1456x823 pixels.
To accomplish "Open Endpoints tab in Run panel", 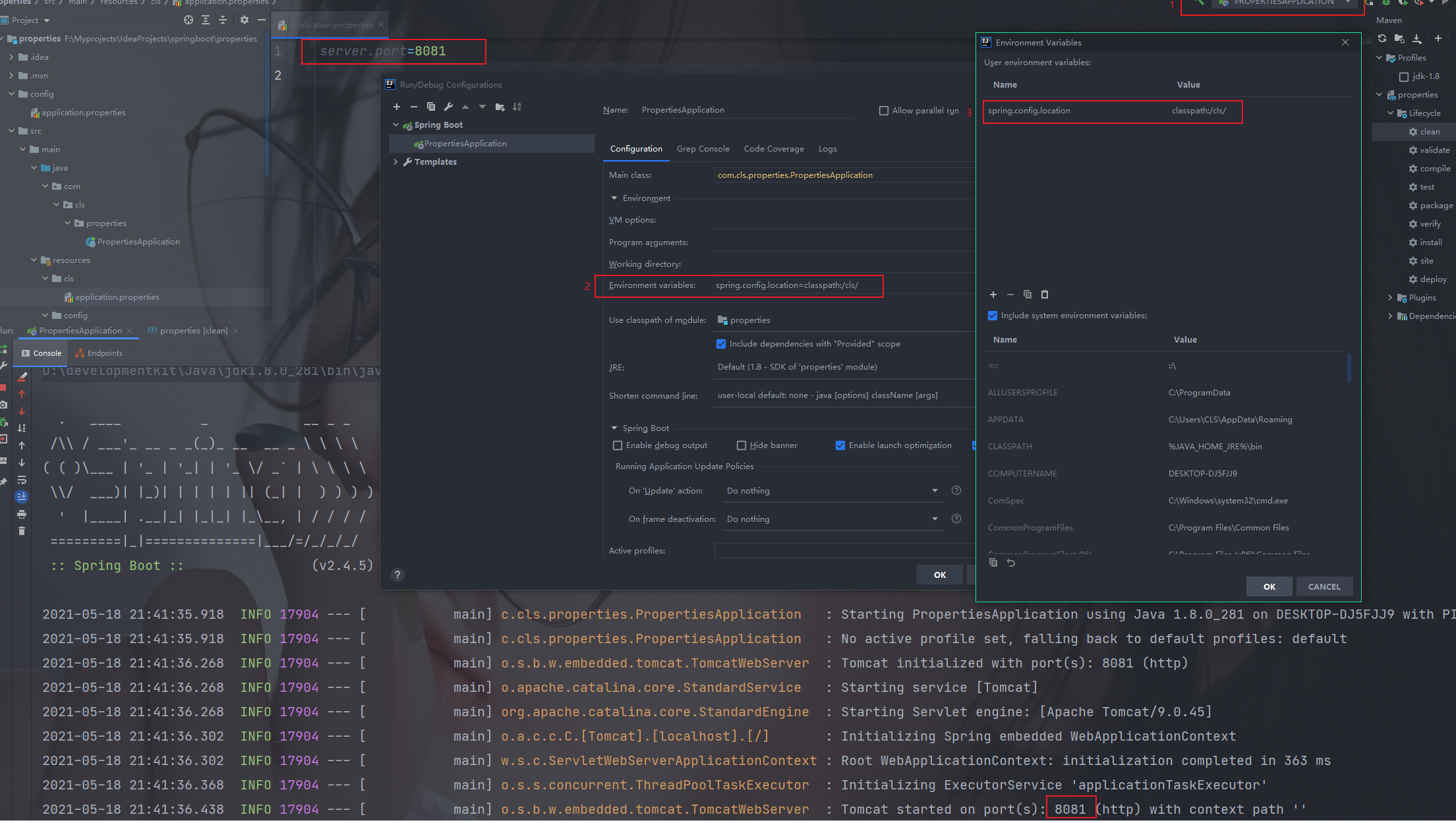I will tap(100, 353).
